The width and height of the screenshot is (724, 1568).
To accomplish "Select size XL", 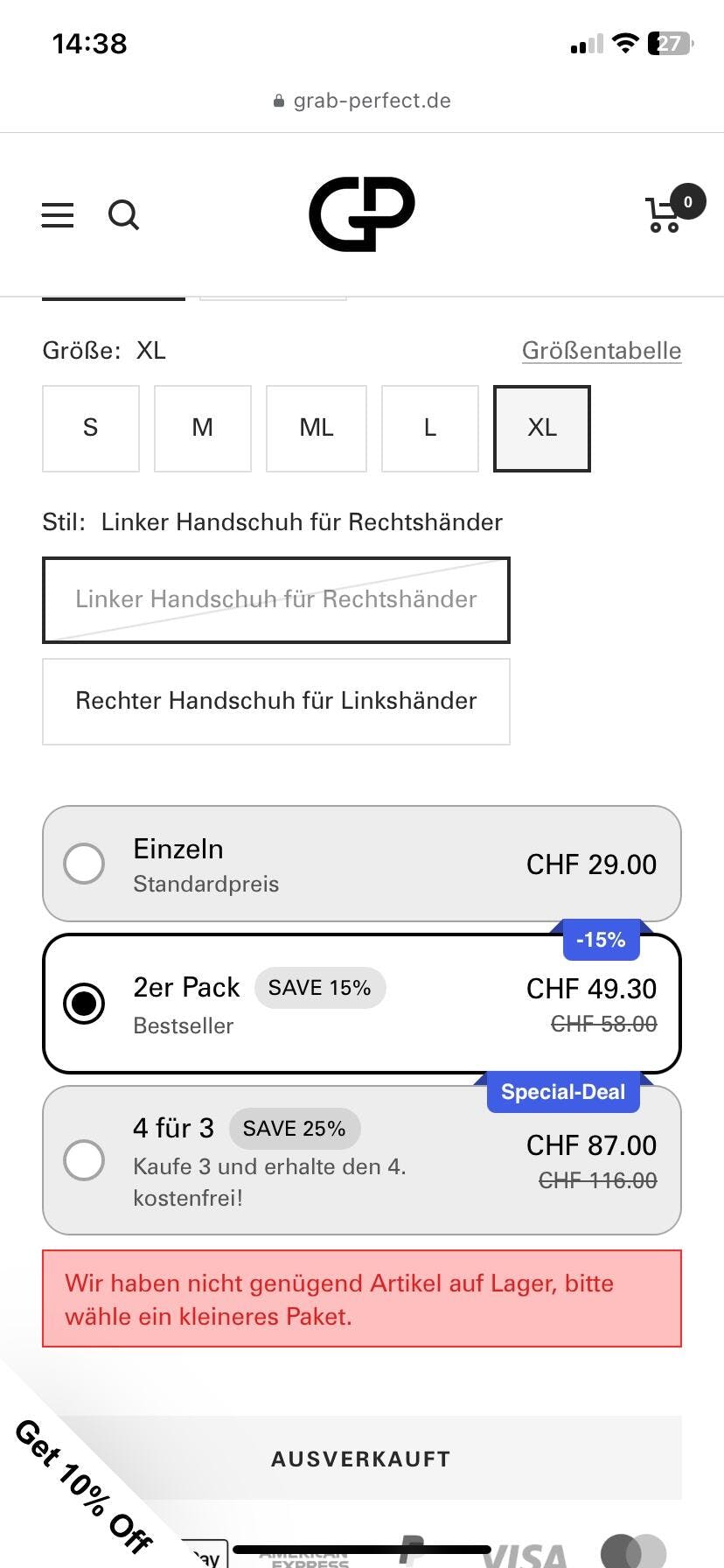I will coord(542,428).
